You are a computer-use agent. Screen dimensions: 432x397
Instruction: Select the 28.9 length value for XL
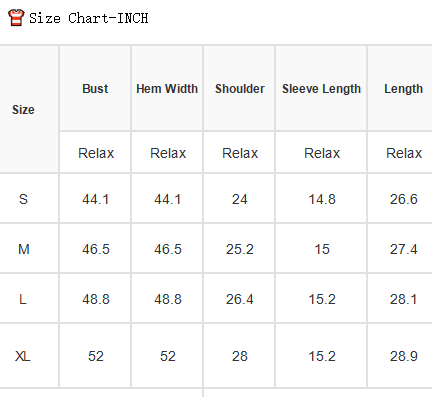(404, 356)
